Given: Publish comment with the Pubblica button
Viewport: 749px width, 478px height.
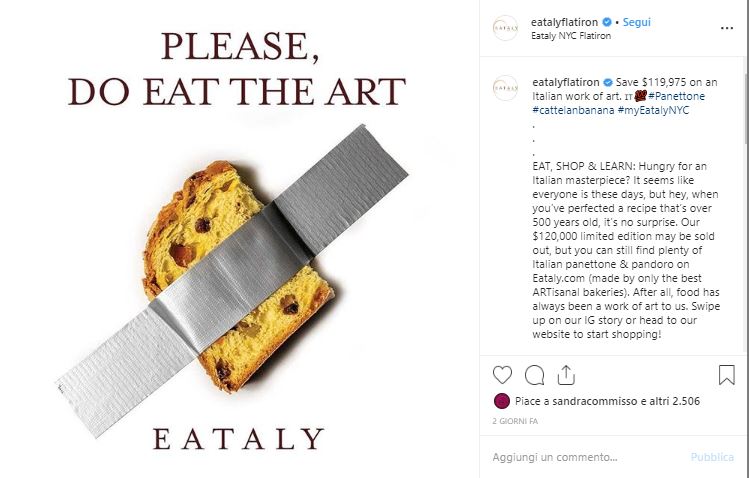Looking at the screenshot, I should pyautogui.click(x=712, y=457).
